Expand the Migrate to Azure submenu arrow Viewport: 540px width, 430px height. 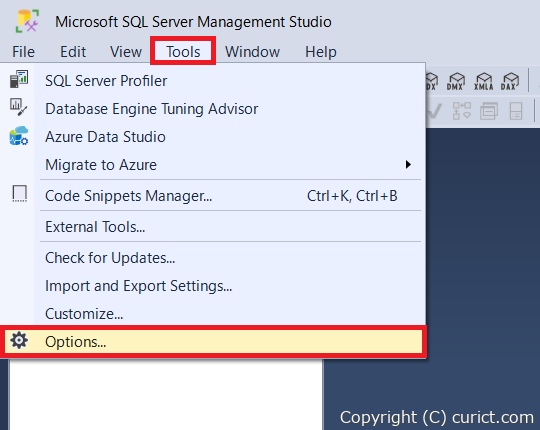pos(408,165)
